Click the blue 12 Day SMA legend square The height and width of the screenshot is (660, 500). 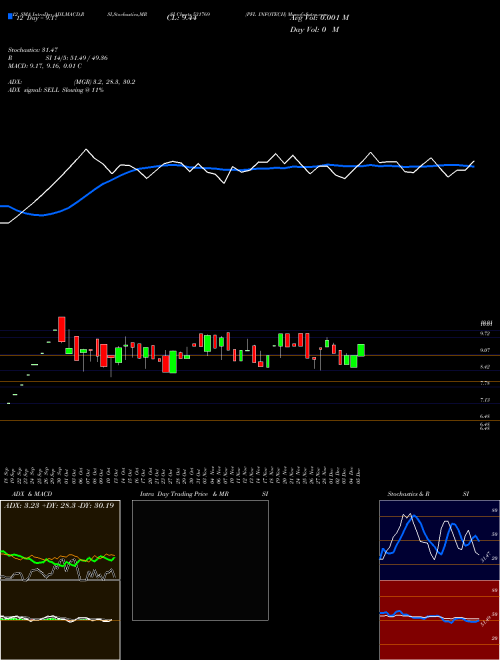coord(10,17)
